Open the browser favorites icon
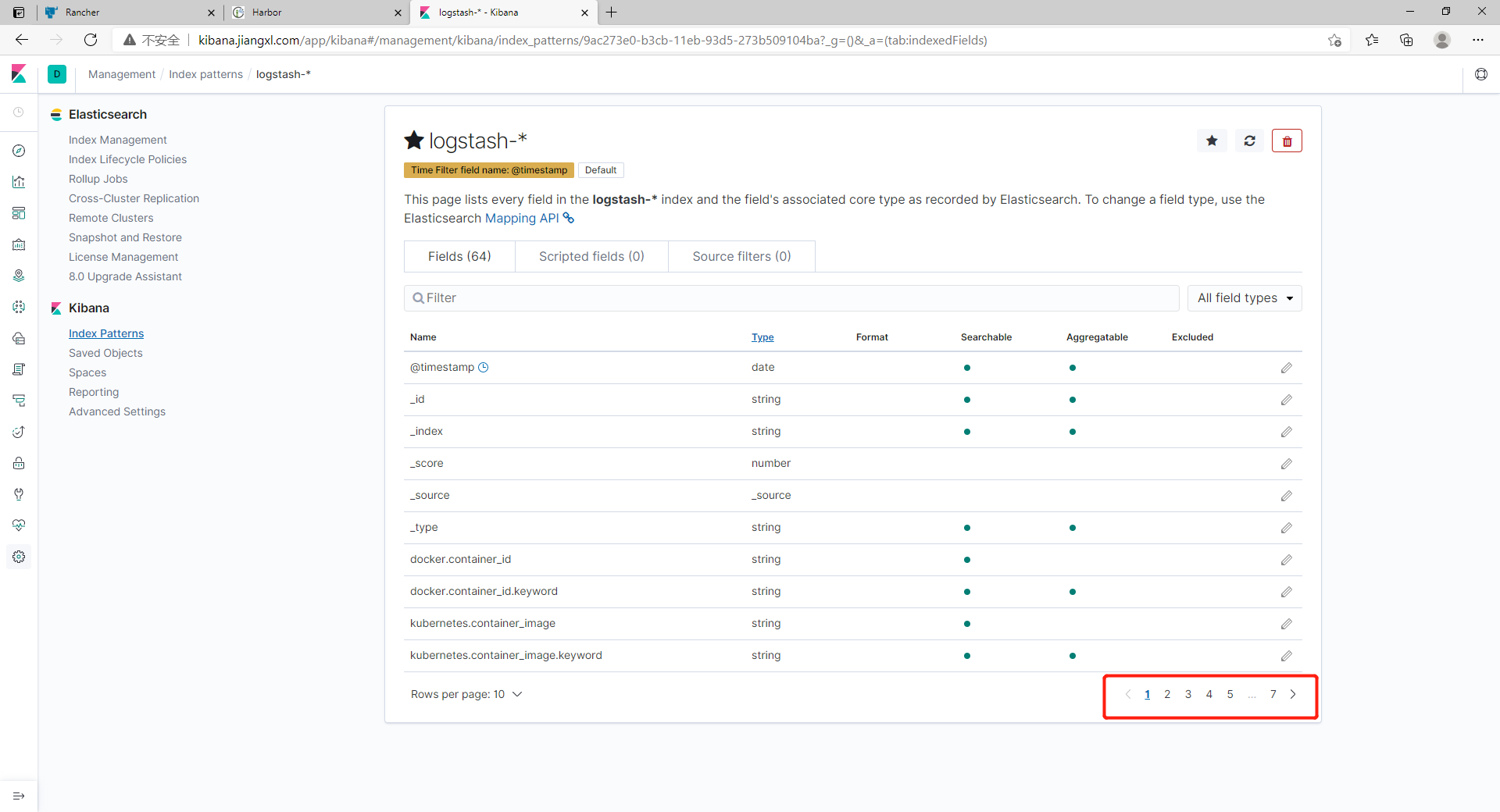Screen dimensions: 1500x812 point(1372,40)
